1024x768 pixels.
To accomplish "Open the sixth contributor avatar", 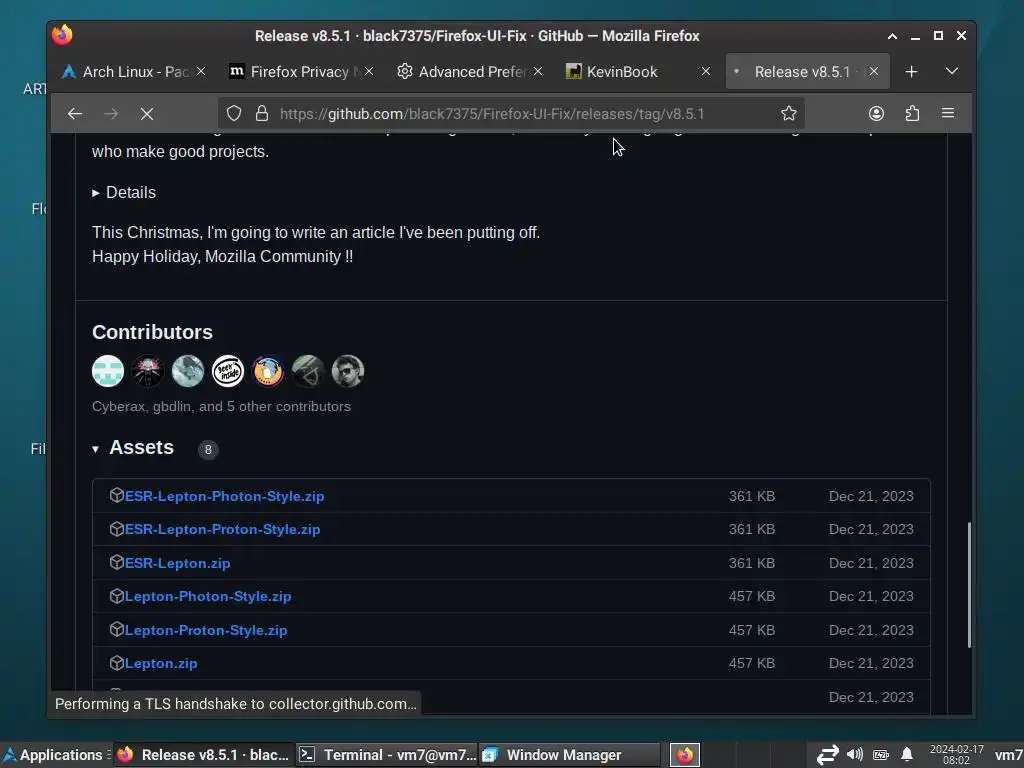I will tap(308, 372).
